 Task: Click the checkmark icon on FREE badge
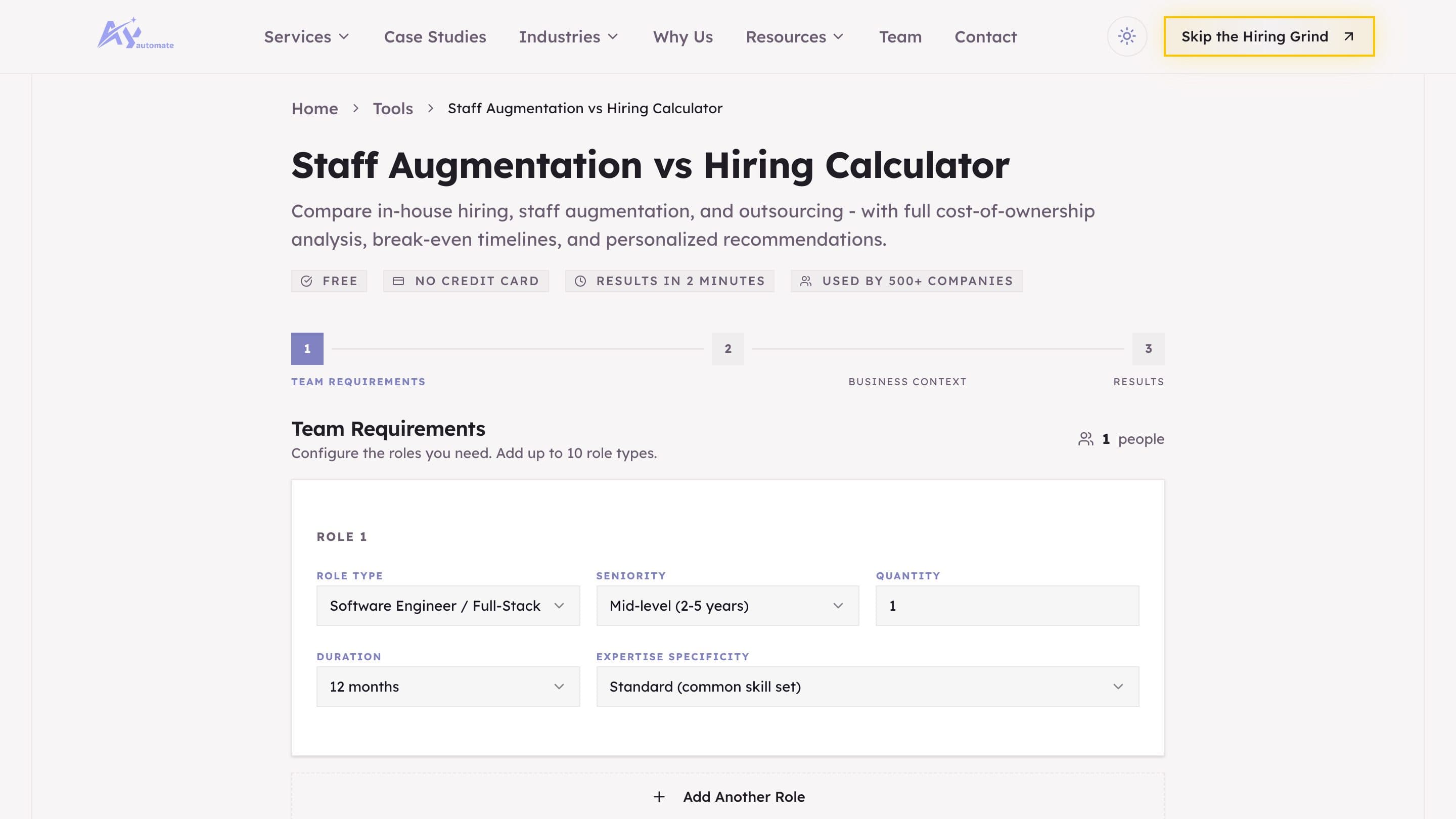click(306, 281)
